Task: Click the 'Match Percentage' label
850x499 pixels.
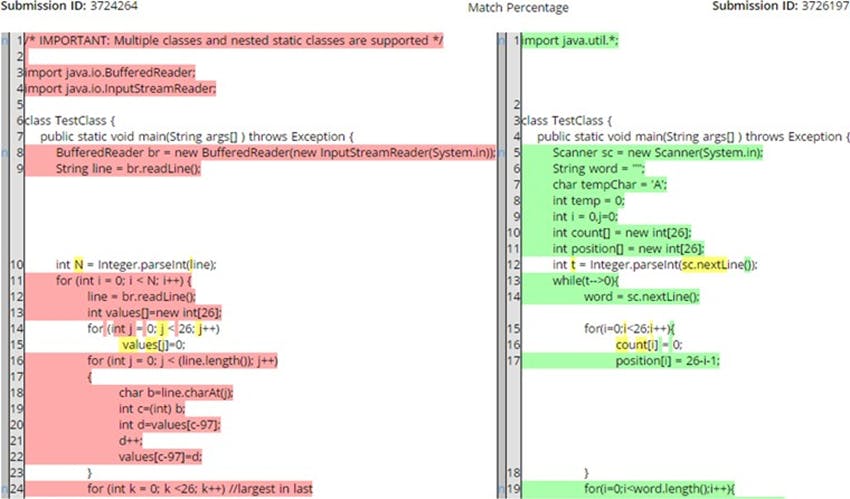Action: click(518, 8)
